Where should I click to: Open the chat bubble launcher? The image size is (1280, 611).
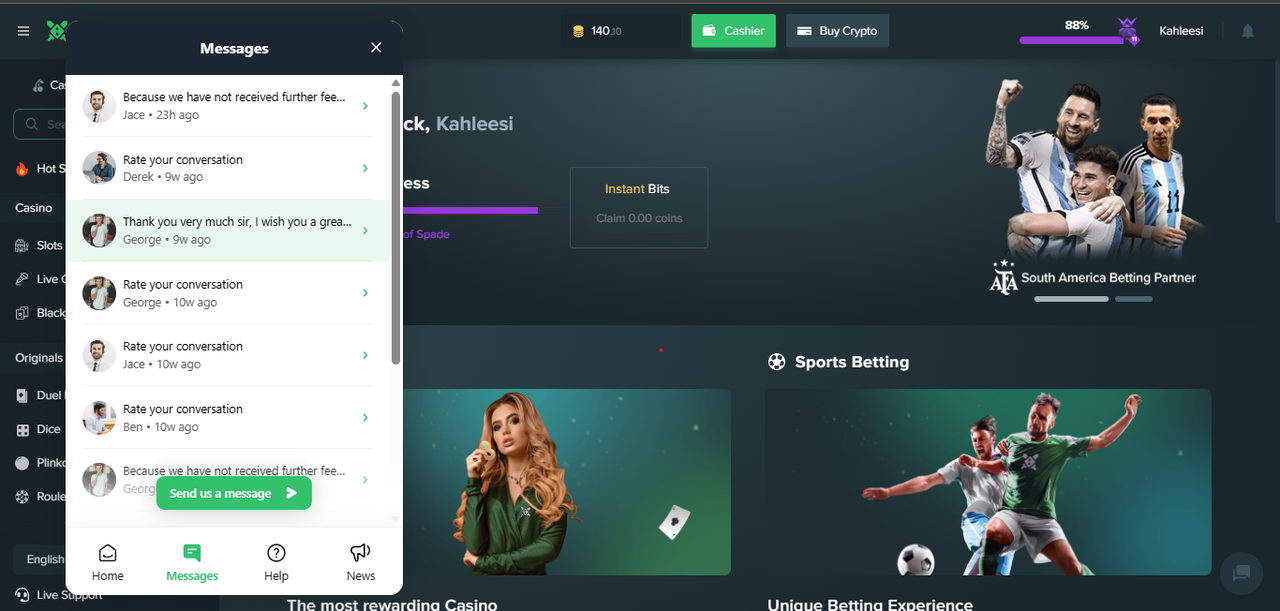1242,573
